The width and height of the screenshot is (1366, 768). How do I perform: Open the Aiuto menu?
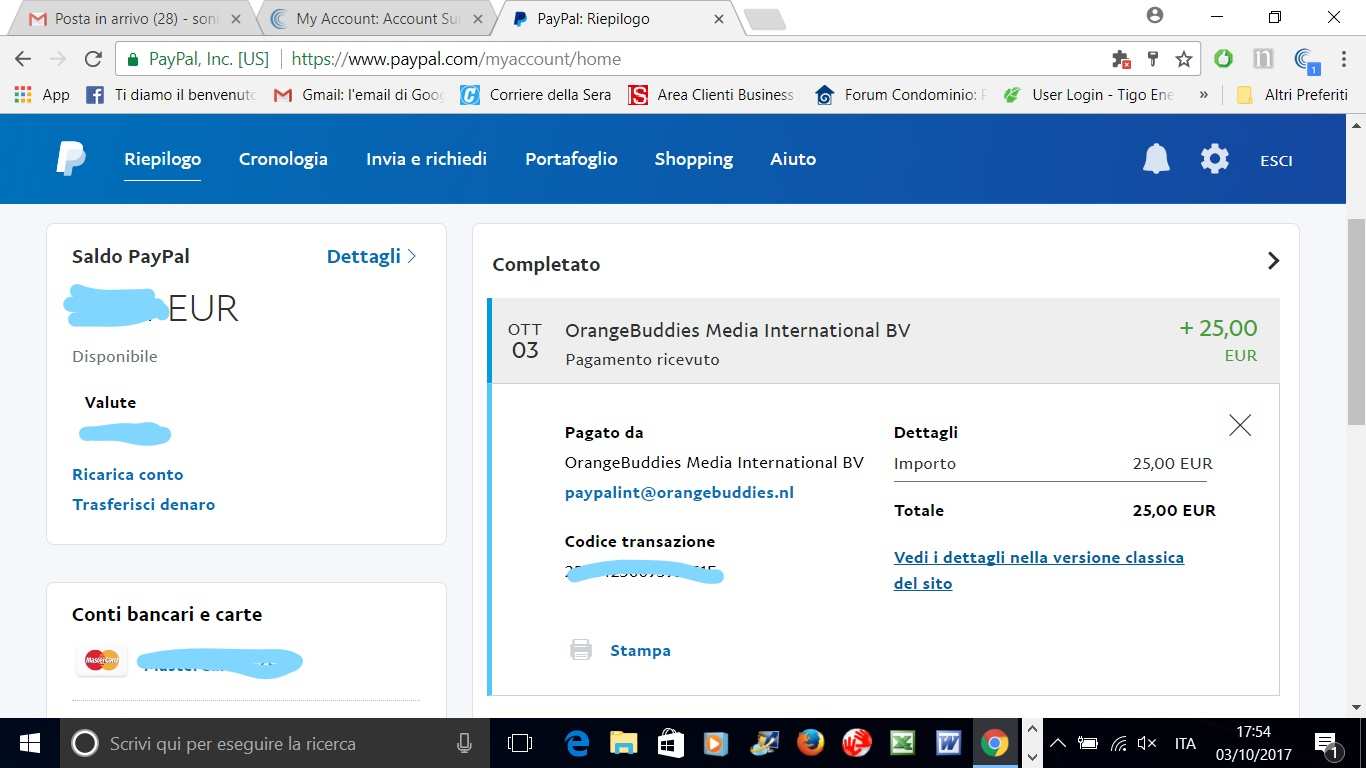(793, 159)
